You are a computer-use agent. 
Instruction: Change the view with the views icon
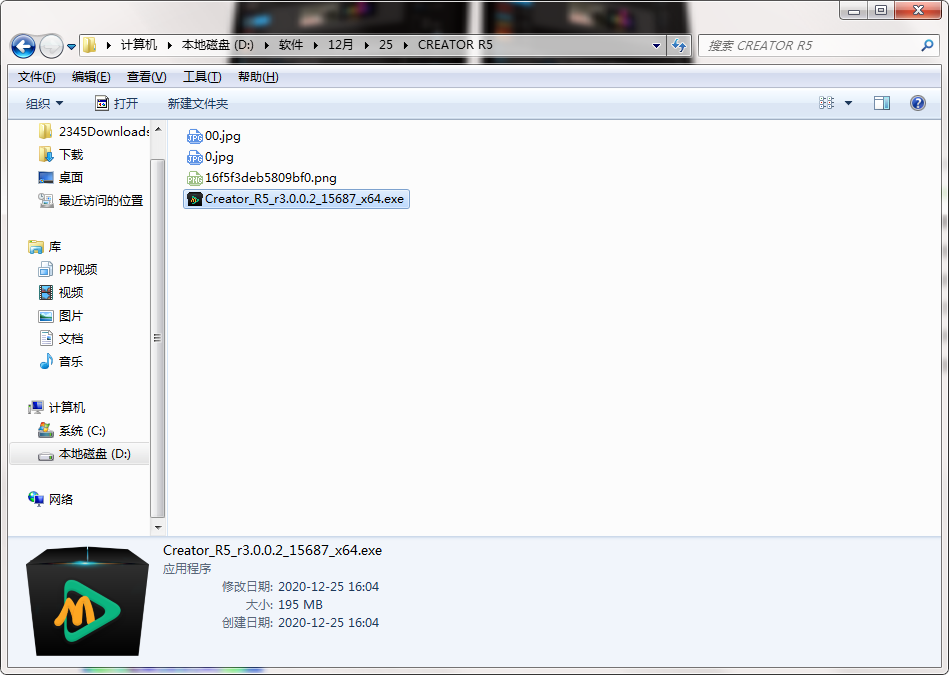point(826,103)
